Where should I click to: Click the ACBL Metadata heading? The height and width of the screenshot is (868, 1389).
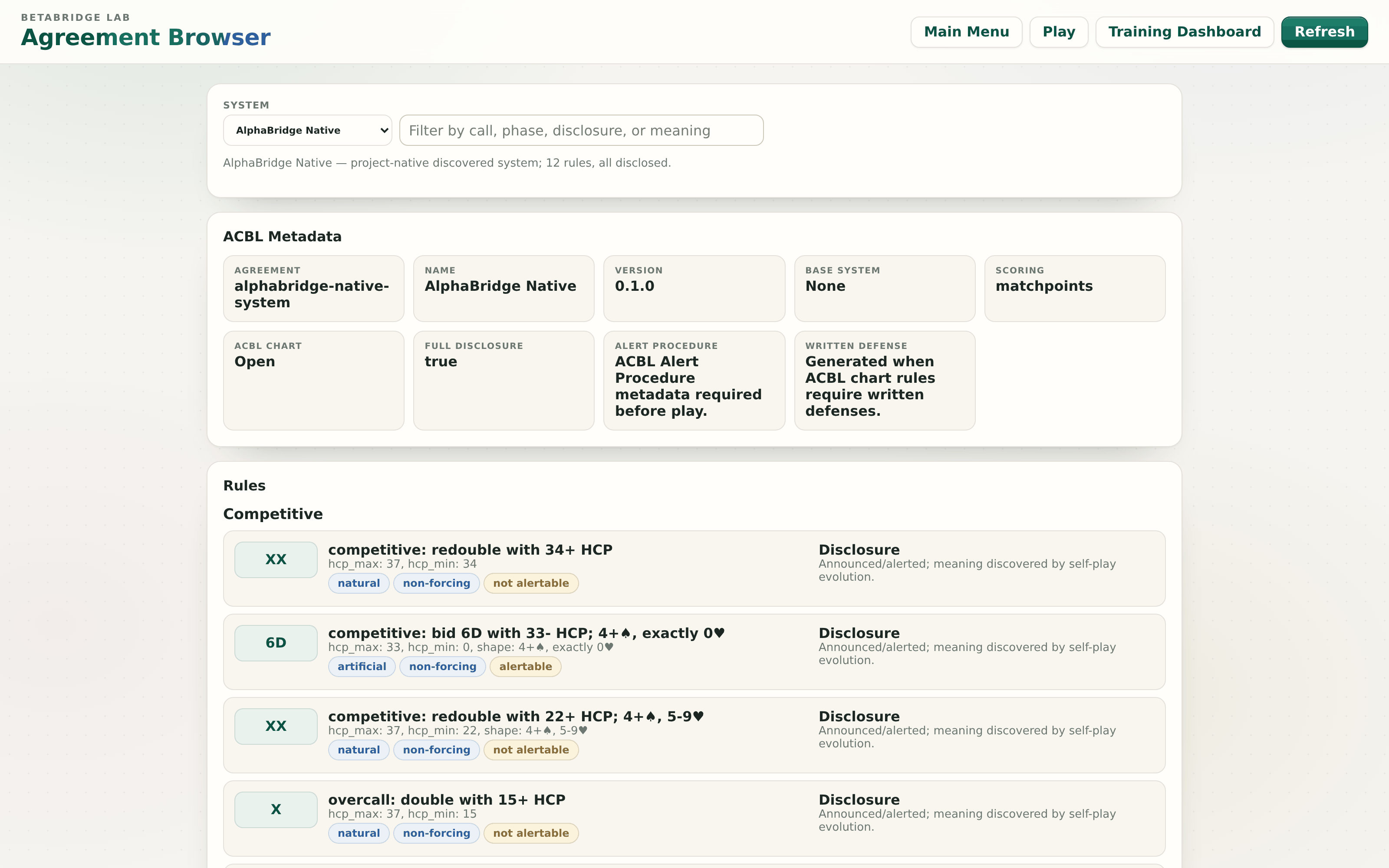(x=282, y=237)
